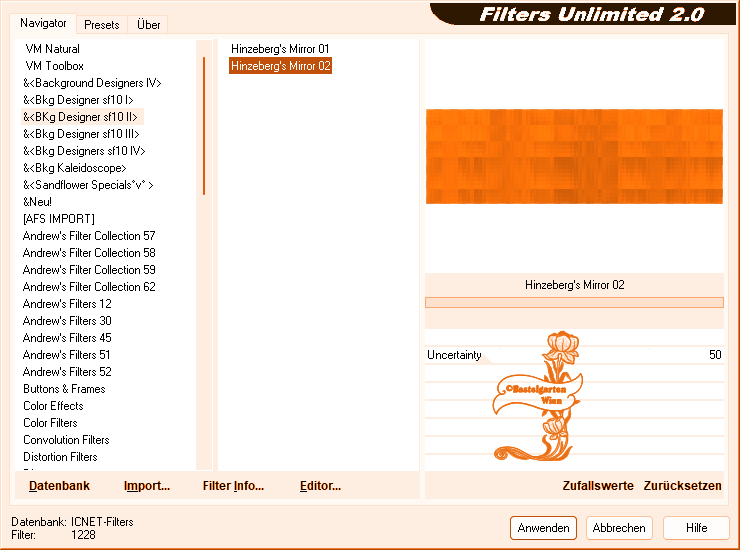Viewport: 740px width, 550px height.
Task: Choose &<Bkg Designer sf10 I> category
Action: pyautogui.click(x=78, y=100)
